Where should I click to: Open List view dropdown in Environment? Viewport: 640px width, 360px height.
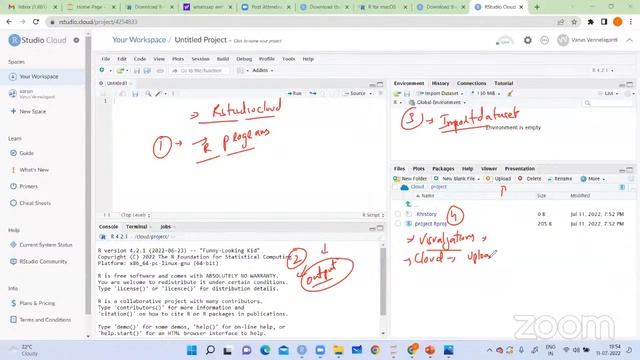[609, 93]
